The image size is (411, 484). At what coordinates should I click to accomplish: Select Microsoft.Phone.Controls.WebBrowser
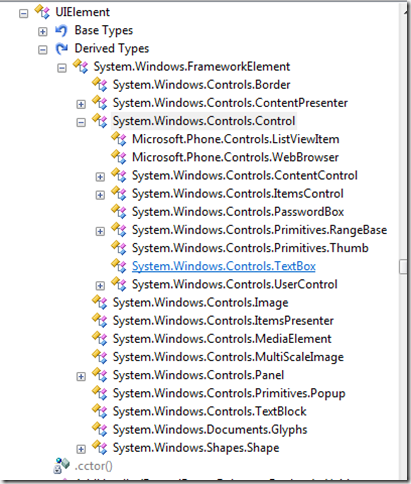click(x=235, y=157)
